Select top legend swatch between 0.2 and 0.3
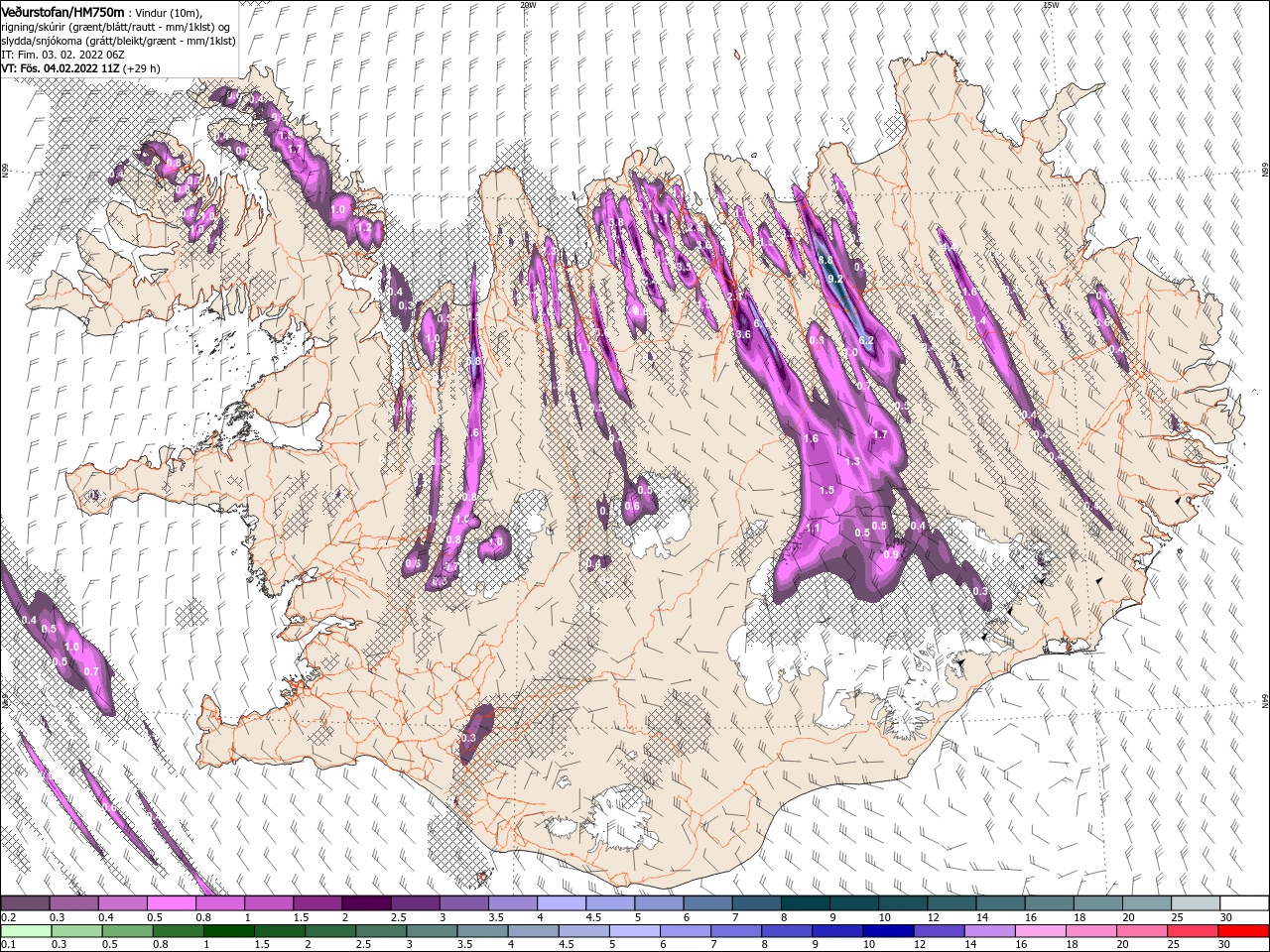The height and width of the screenshot is (952, 1270). (25, 903)
